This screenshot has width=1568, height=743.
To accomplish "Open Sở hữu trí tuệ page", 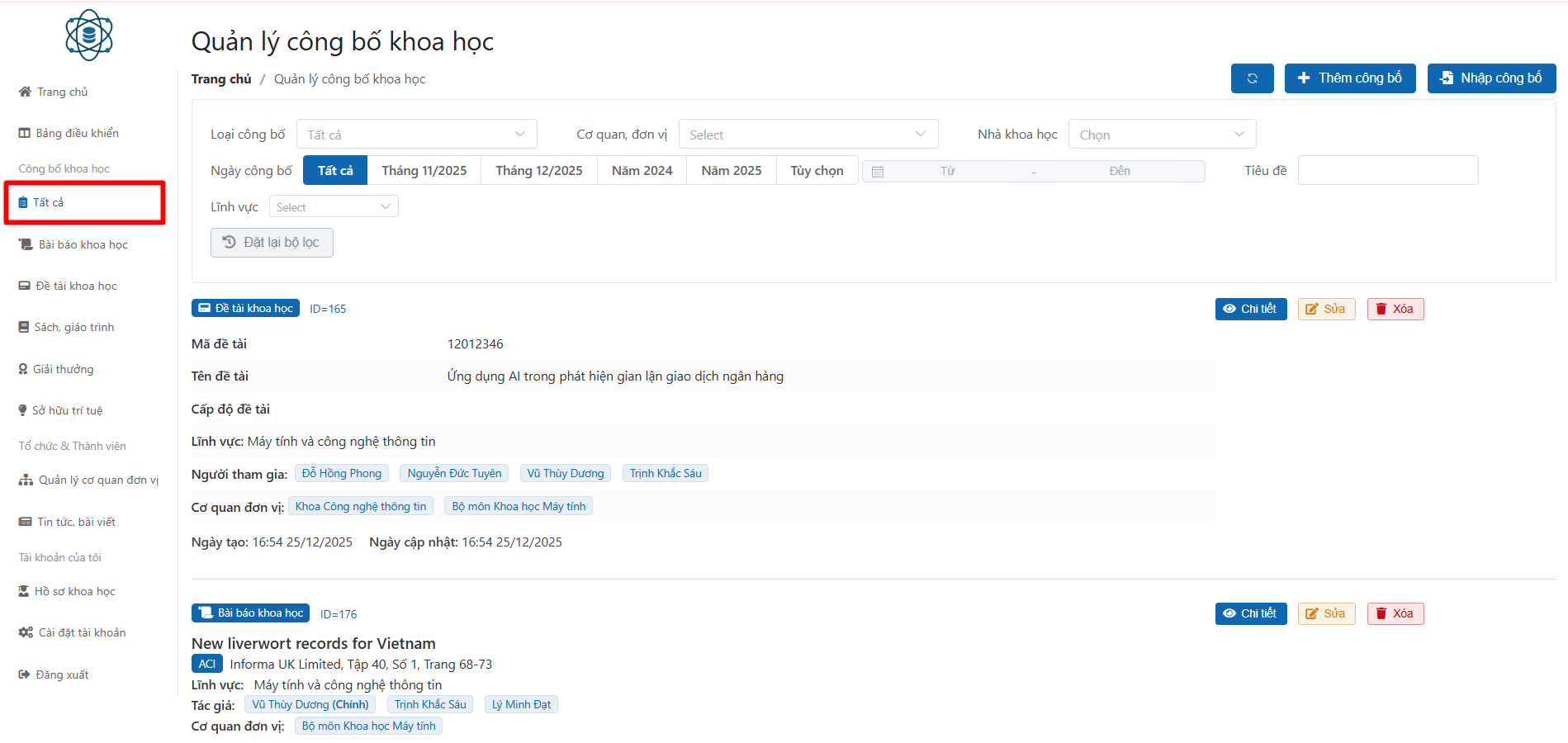I will tap(60, 410).
